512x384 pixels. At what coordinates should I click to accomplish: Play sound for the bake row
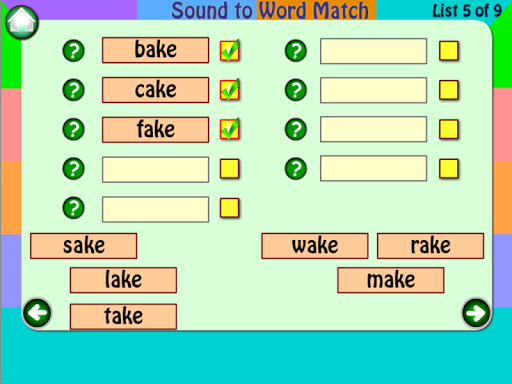pyautogui.click(x=73, y=51)
